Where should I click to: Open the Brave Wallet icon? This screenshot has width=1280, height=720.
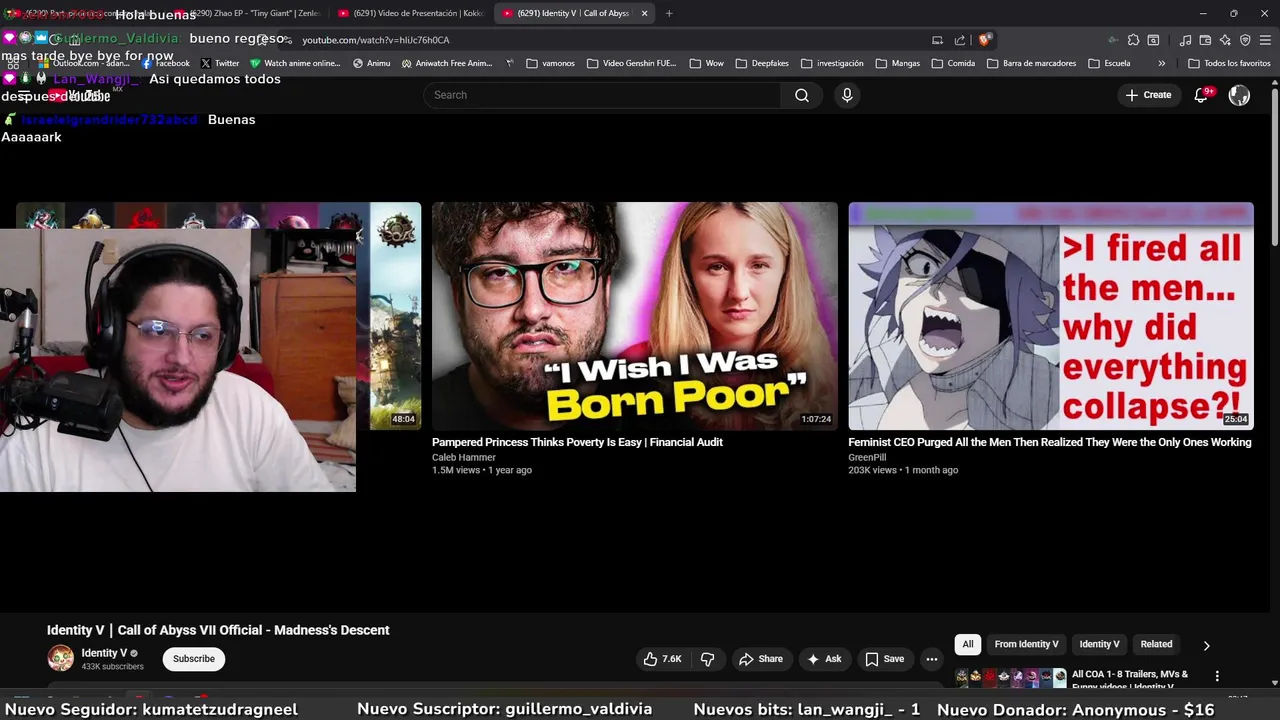point(1205,40)
